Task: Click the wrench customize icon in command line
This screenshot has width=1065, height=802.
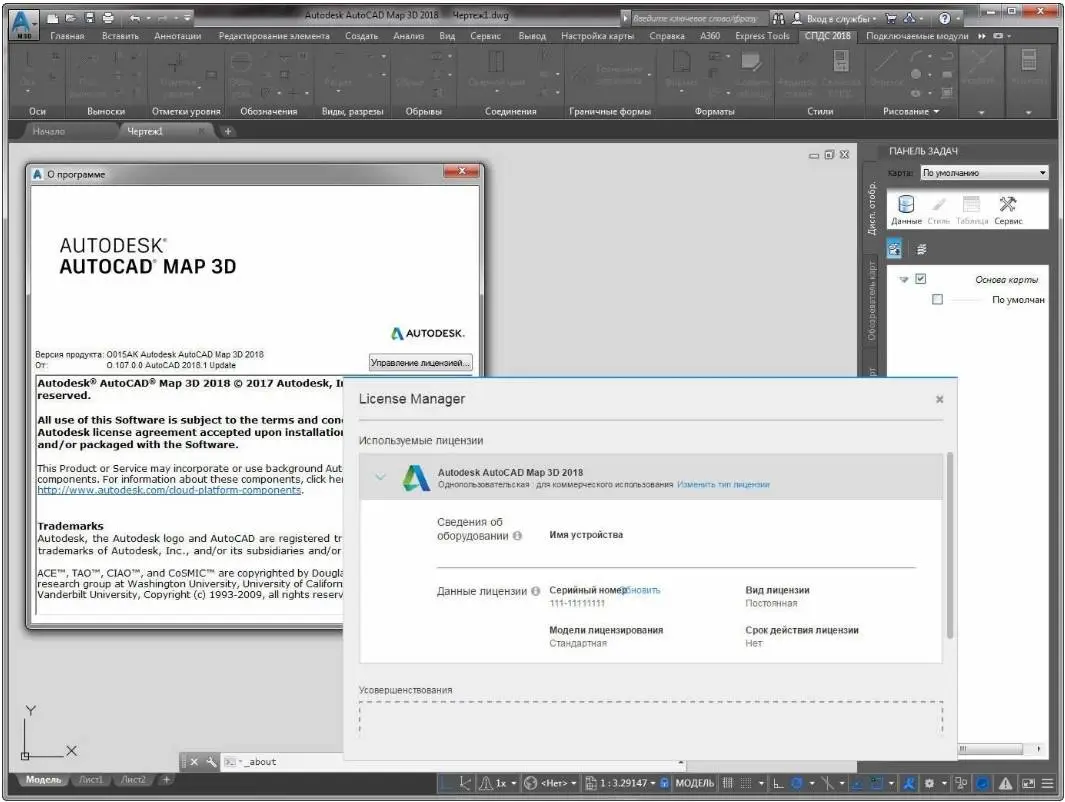Action: pyautogui.click(x=211, y=762)
